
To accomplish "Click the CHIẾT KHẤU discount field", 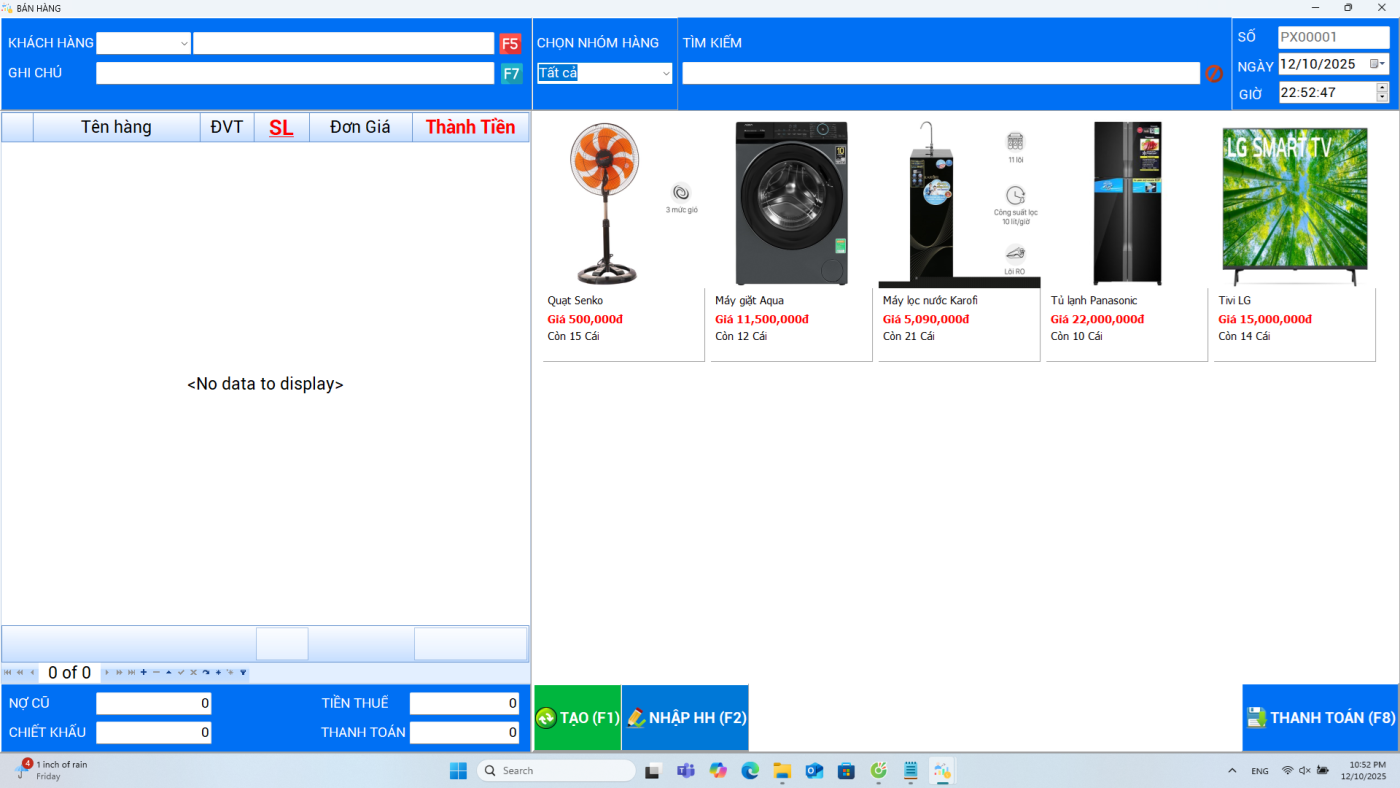I will pos(153,733).
